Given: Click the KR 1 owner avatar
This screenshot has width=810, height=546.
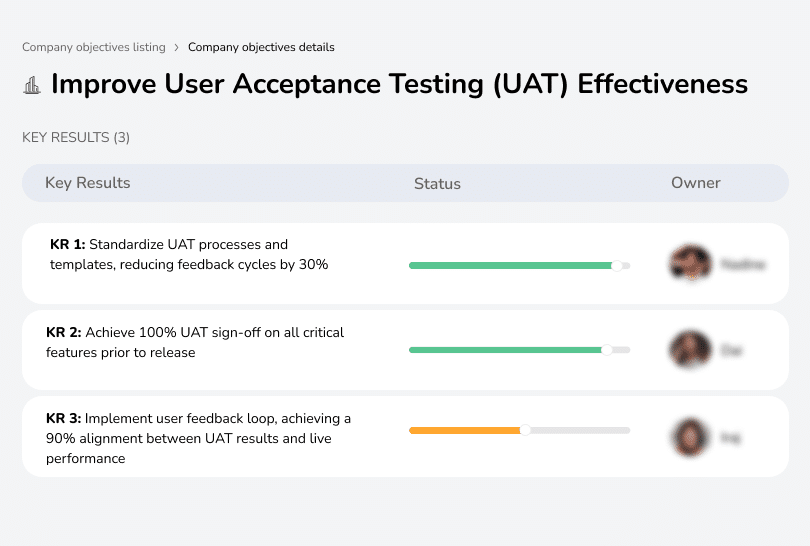Looking at the screenshot, I should [690, 263].
